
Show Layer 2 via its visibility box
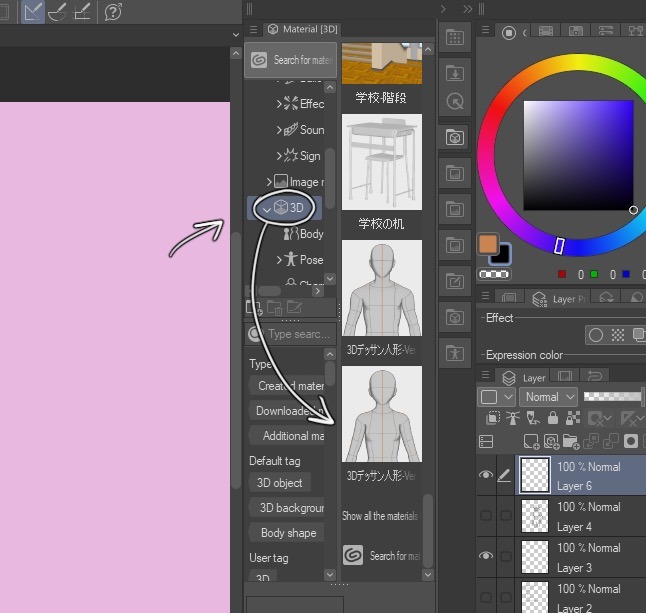click(486, 597)
